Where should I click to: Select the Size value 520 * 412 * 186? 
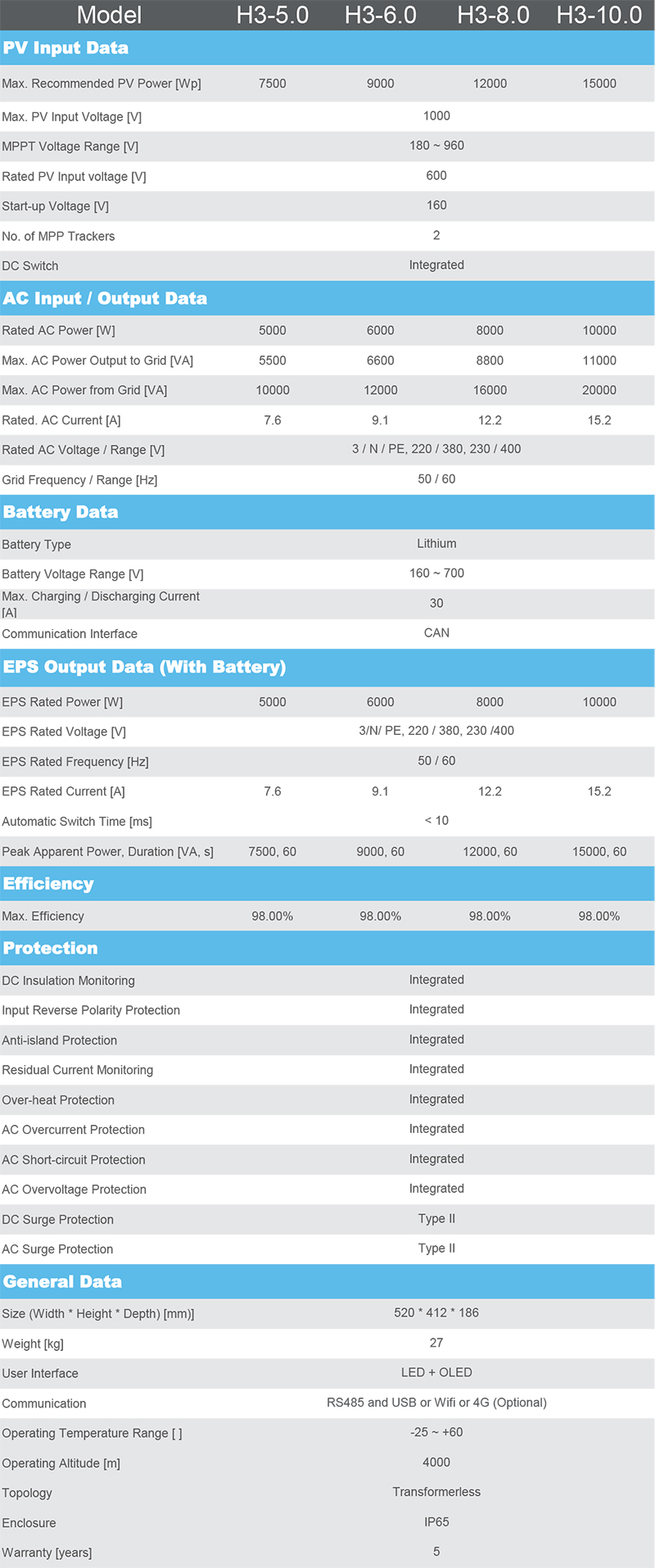point(436,1313)
